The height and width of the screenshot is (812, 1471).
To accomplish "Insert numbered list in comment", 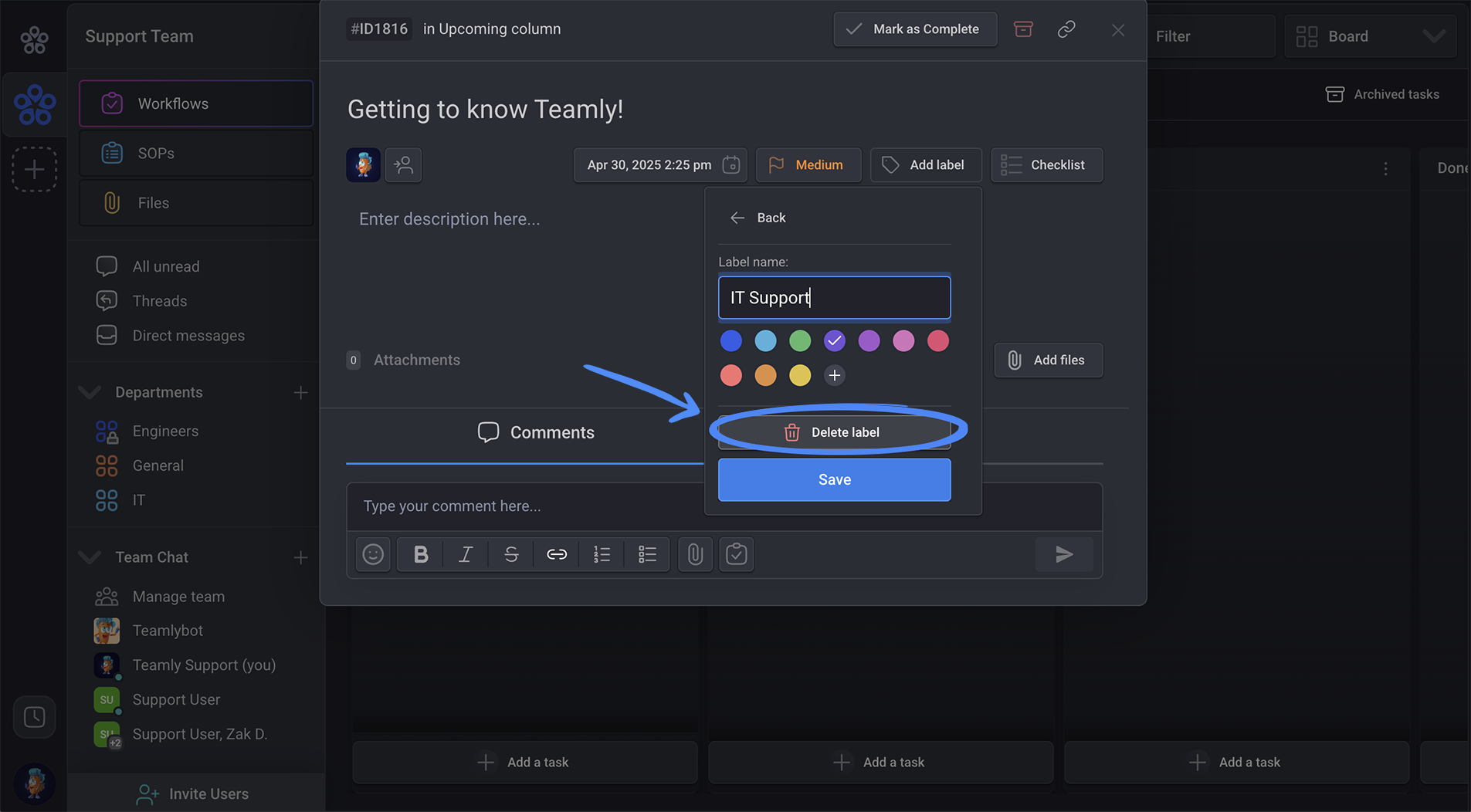I will (602, 554).
